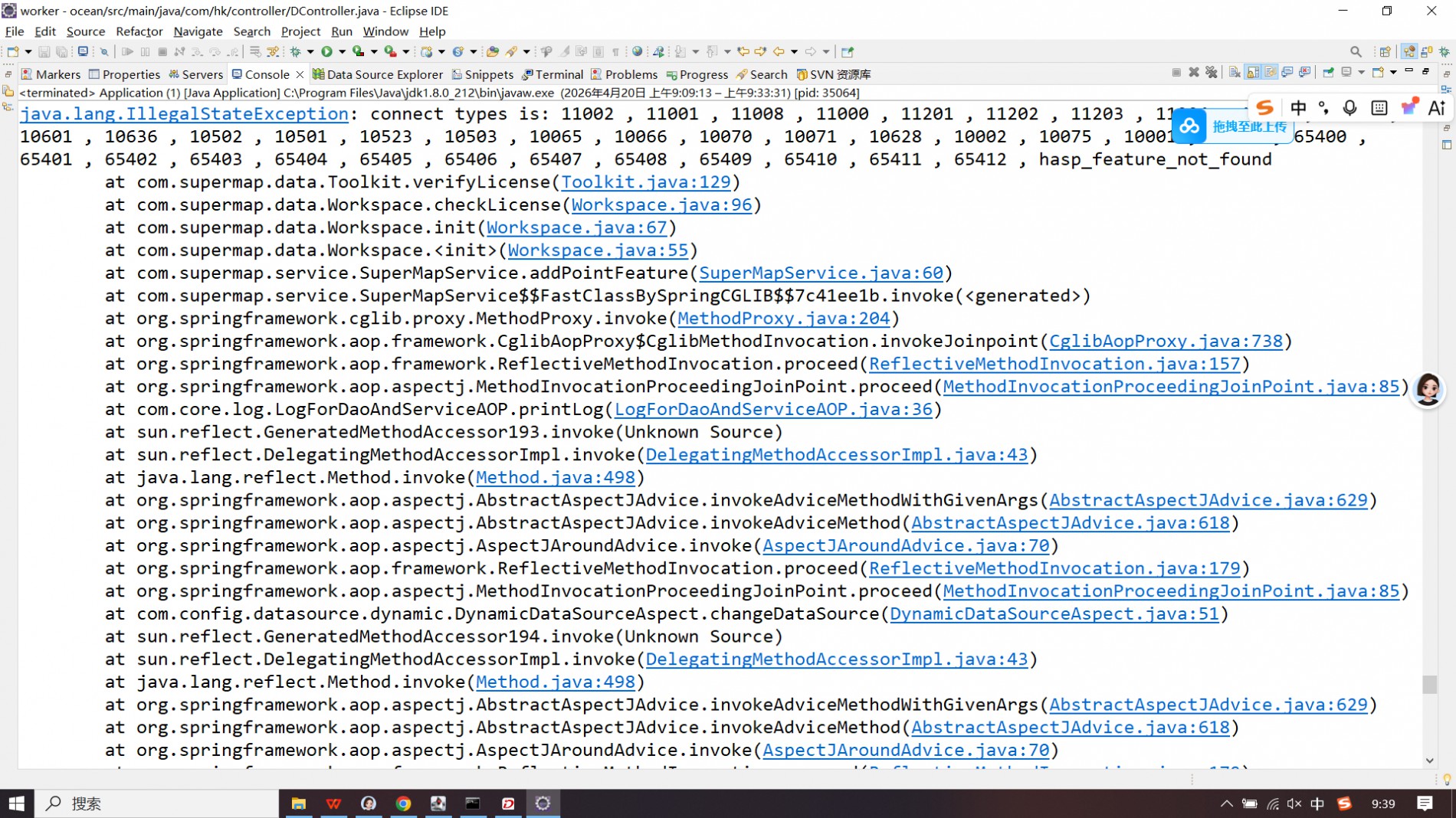Open the Refactor menu
This screenshot has height=818, width=1456.
pyautogui.click(x=139, y=31)
